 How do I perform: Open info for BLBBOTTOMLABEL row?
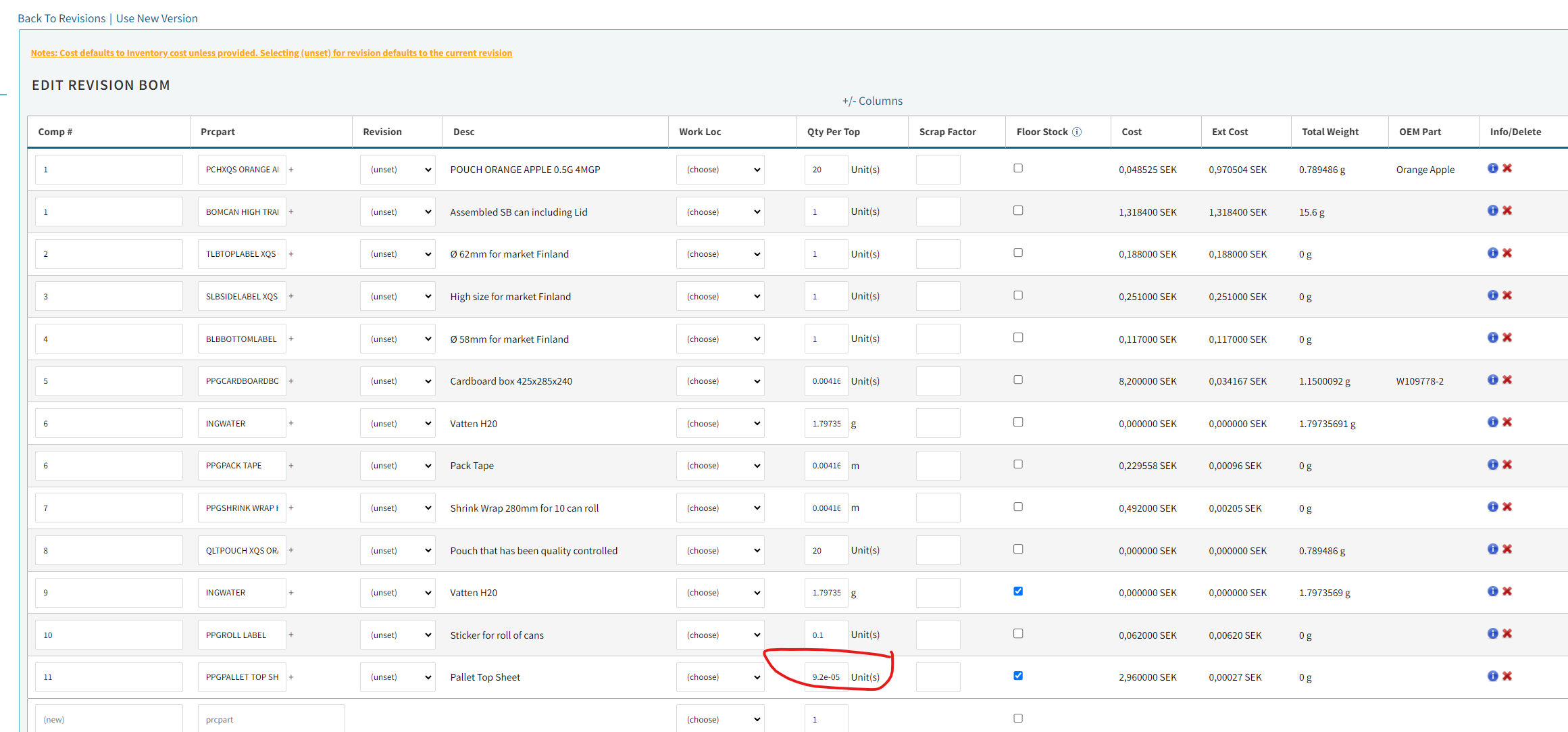pos(1492,337)
